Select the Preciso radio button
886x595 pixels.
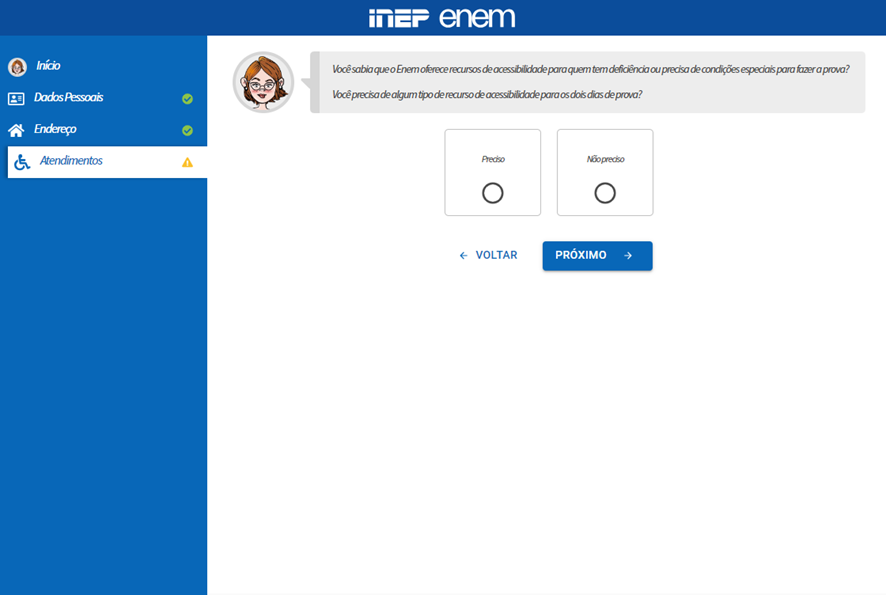pyautogui.click(x=492, y=191)
